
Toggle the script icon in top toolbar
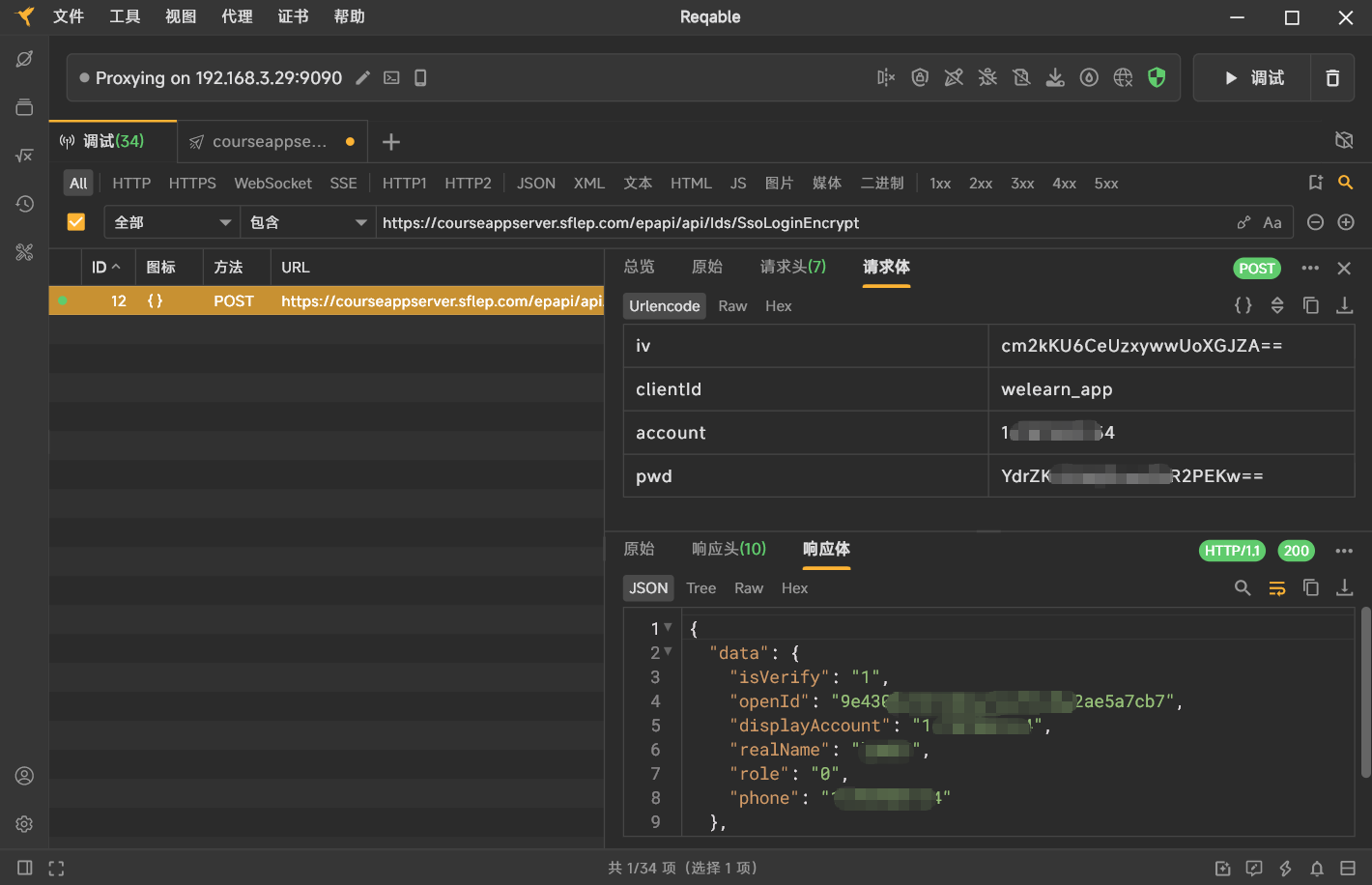pos(1021,78)
